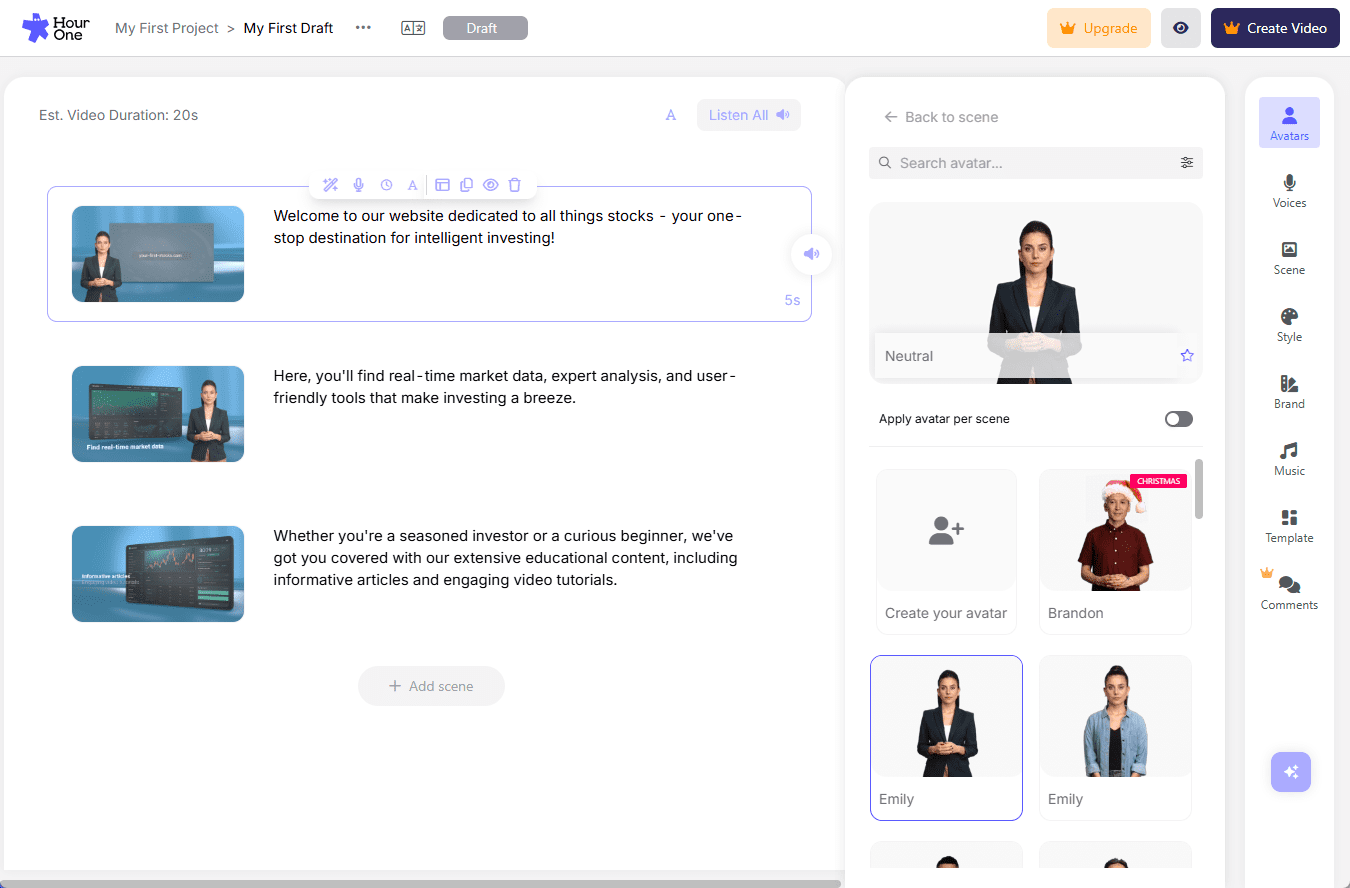Open the Style panel tab
The image size is (1350, 888).
pyautogui.click(x=1289, y=324)
